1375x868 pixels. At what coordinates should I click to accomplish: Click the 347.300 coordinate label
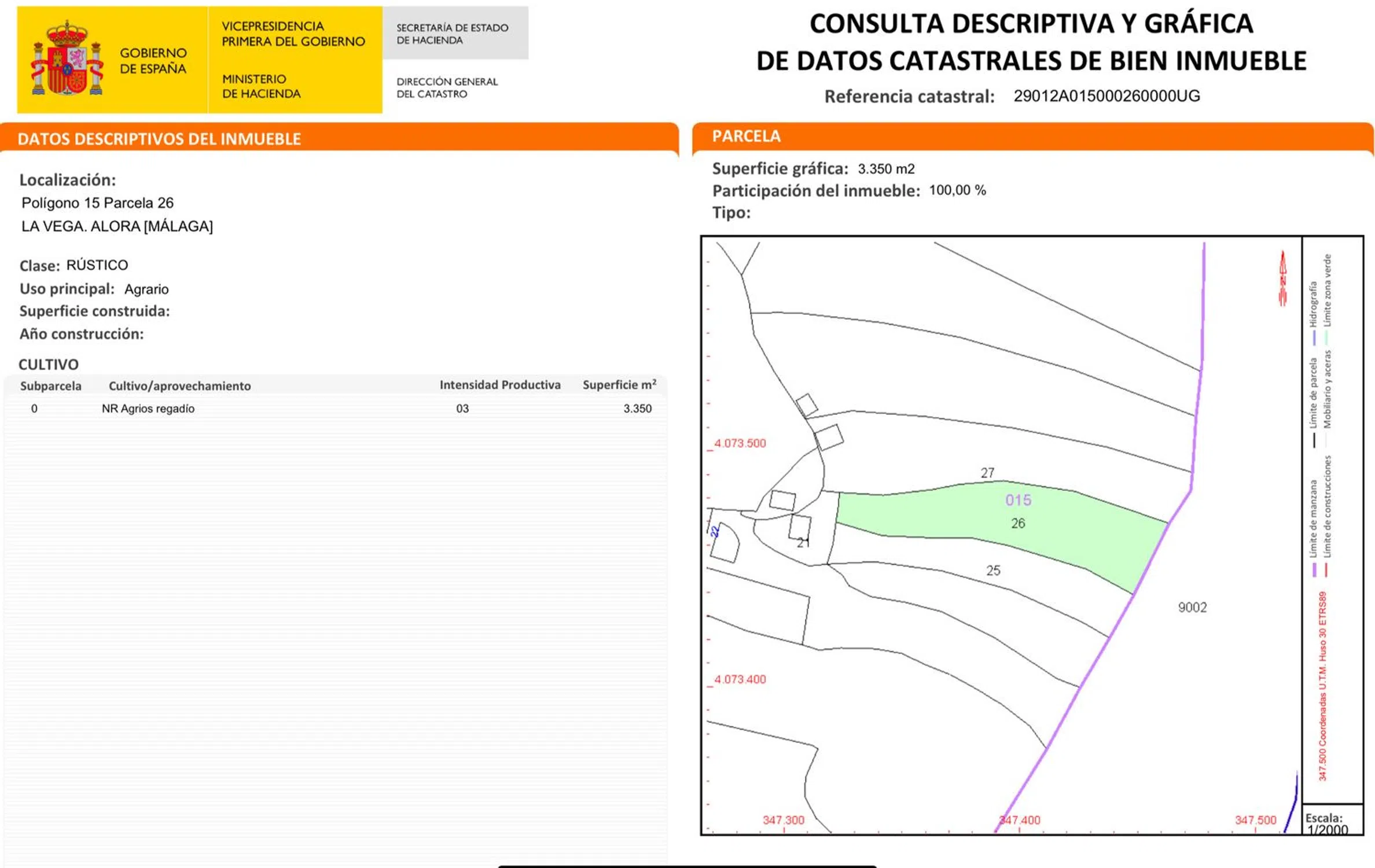click(x=783, y=820)
